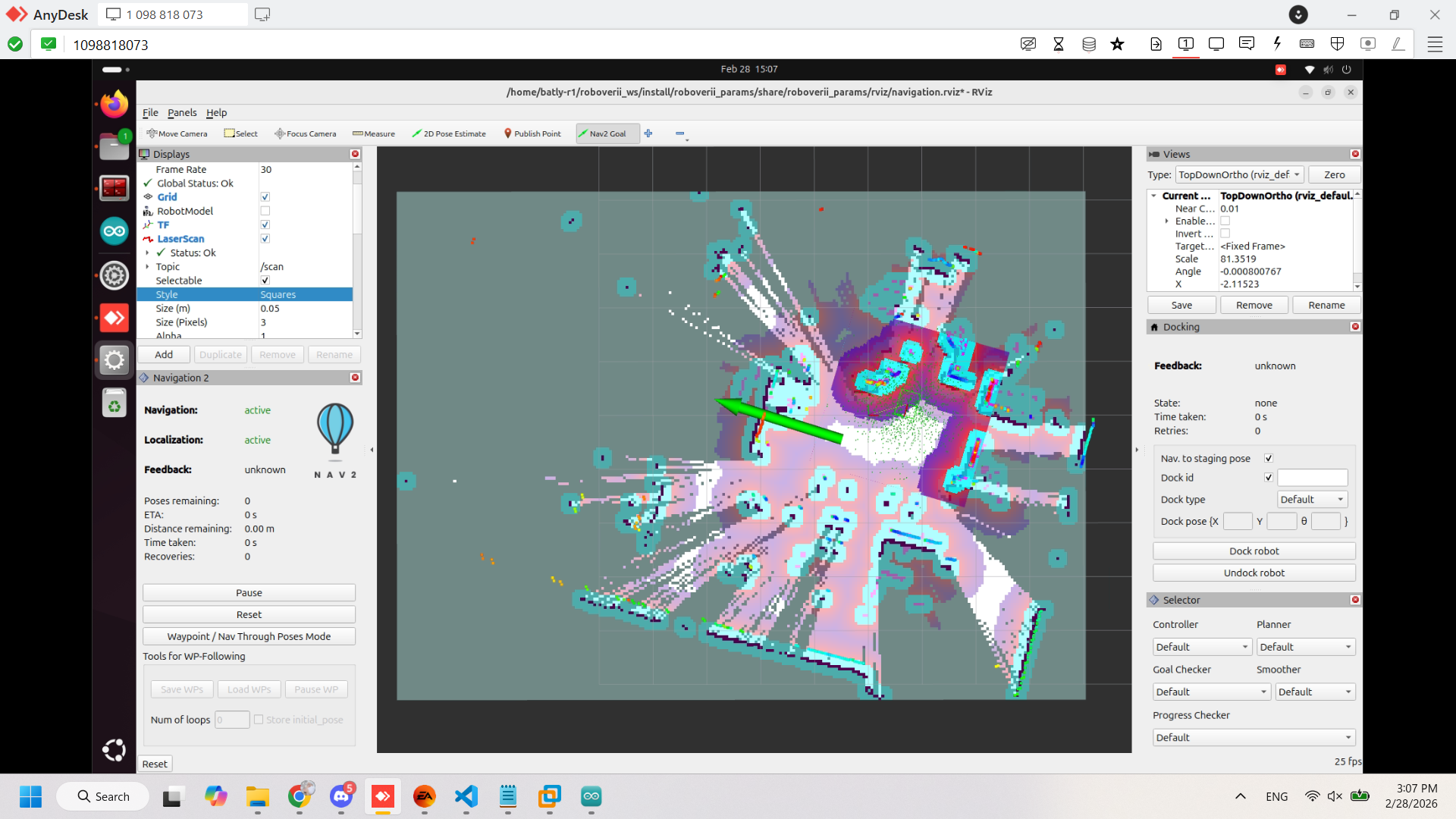Click the Dock robot button
This screenshot has height=819, width=1456.
coord(1254,551)
